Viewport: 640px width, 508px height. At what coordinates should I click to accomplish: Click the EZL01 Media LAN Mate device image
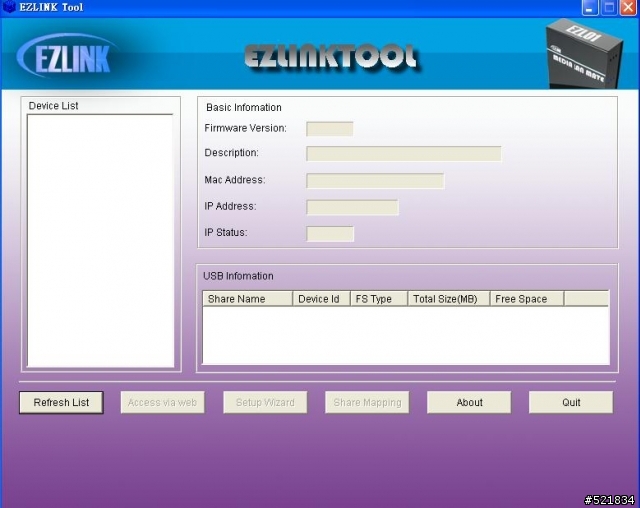[584, 53]
